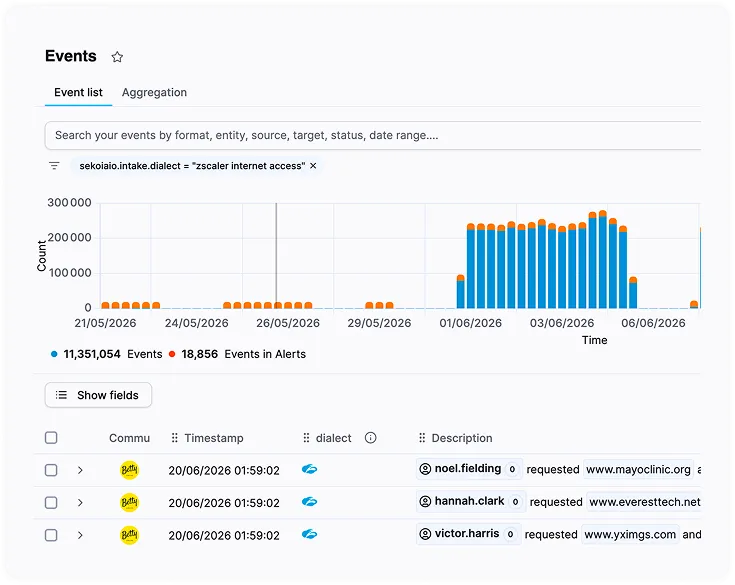Sort by the Timestamp column header

coord(214,438)
